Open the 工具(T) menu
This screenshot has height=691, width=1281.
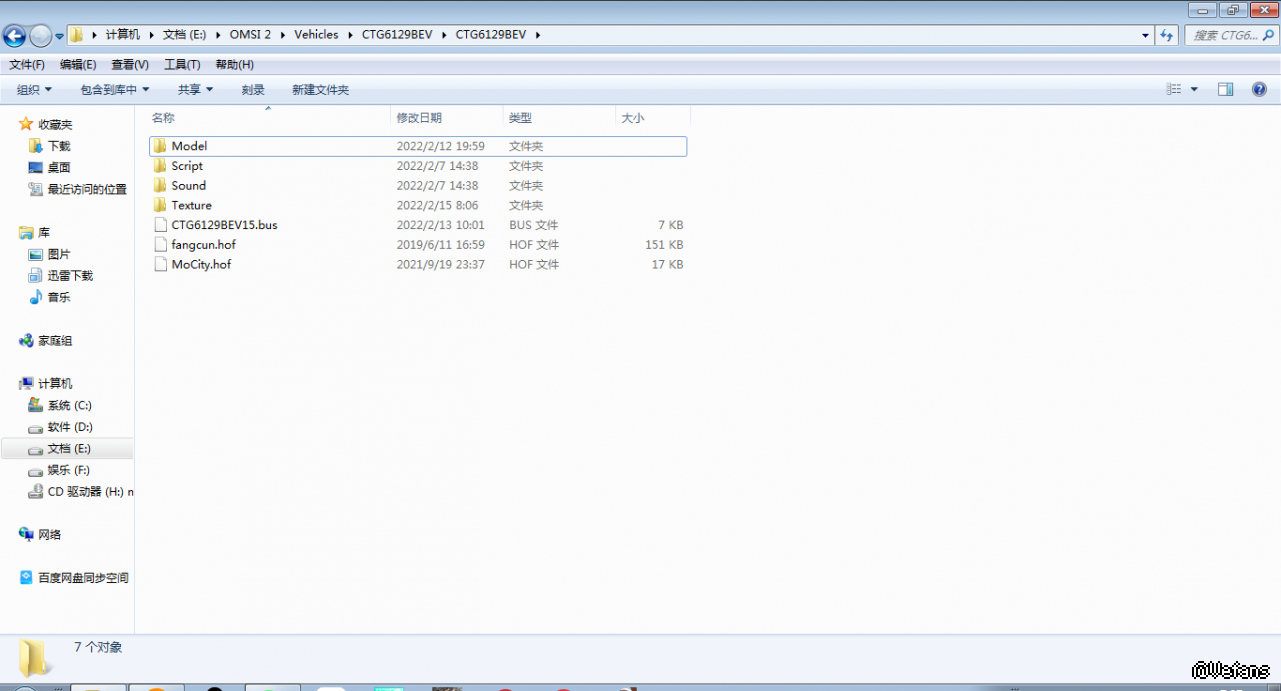[x=182, y=65]
